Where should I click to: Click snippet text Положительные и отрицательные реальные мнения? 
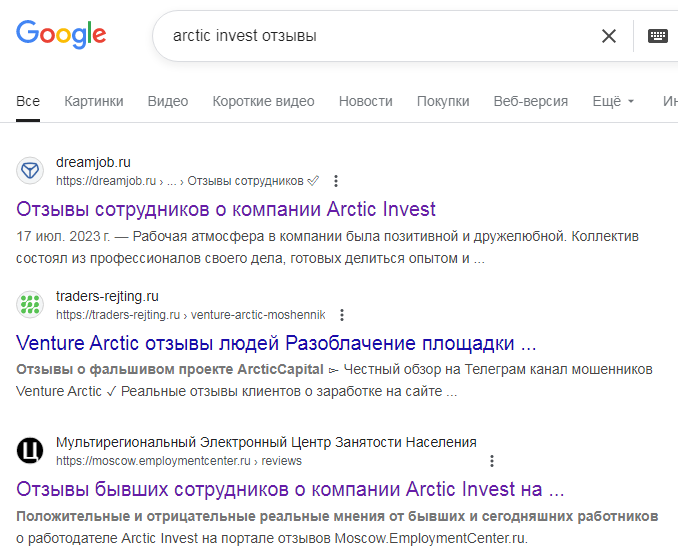201,516
